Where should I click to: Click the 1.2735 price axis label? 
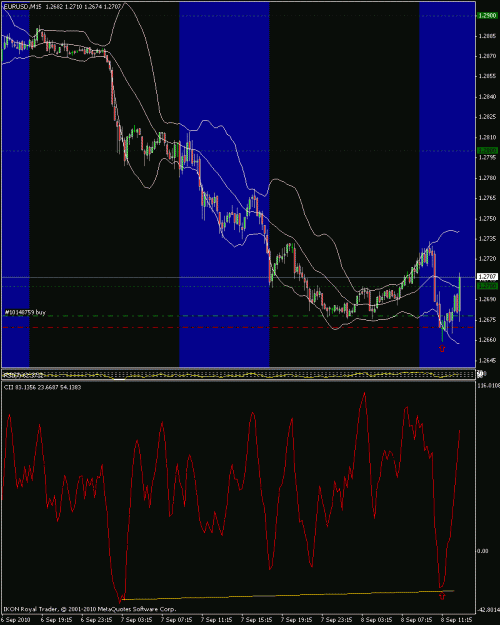coord(487,238)
